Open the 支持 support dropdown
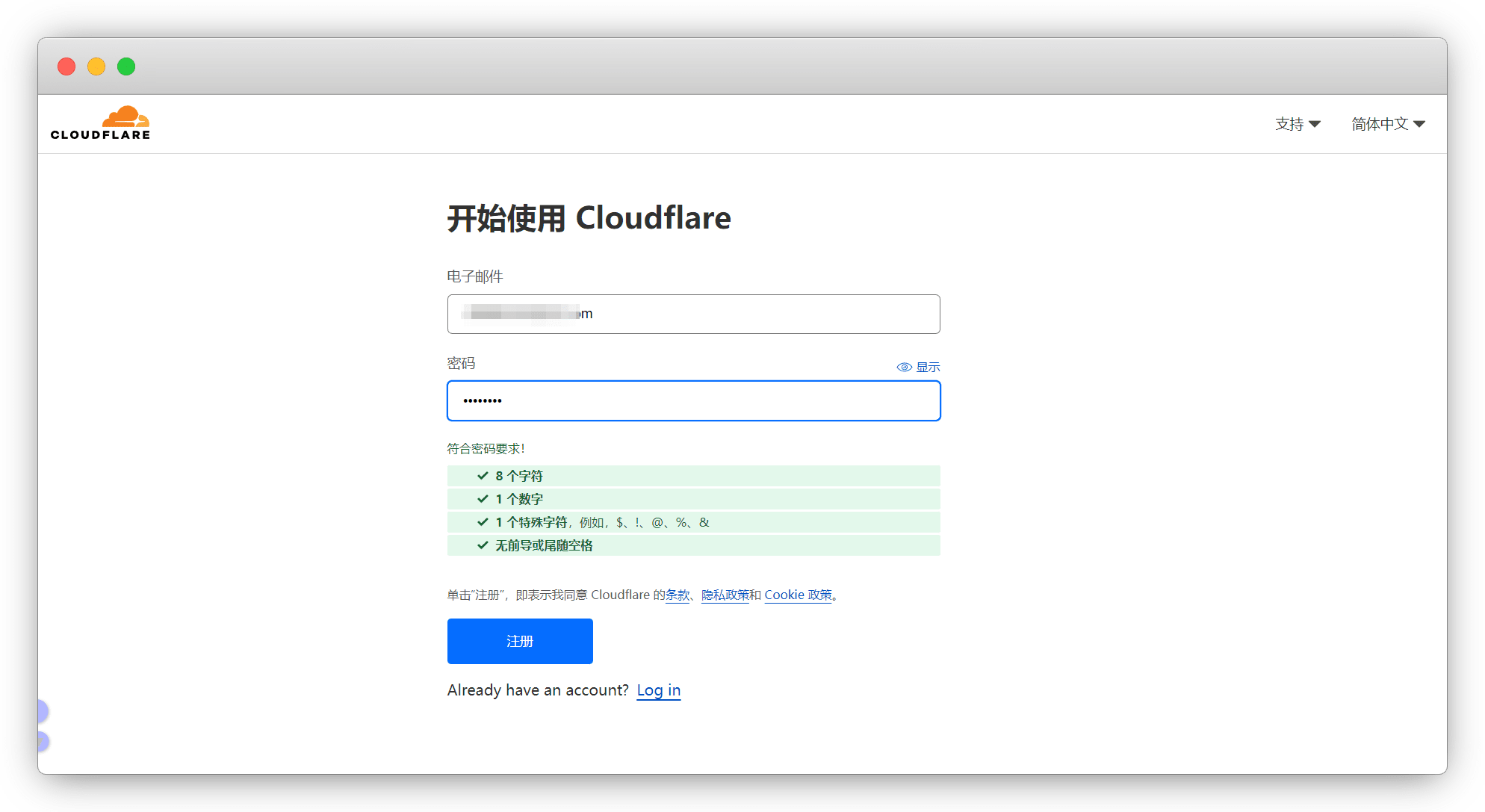Screen dimensions: 1485x812 tap(1298, 124)
